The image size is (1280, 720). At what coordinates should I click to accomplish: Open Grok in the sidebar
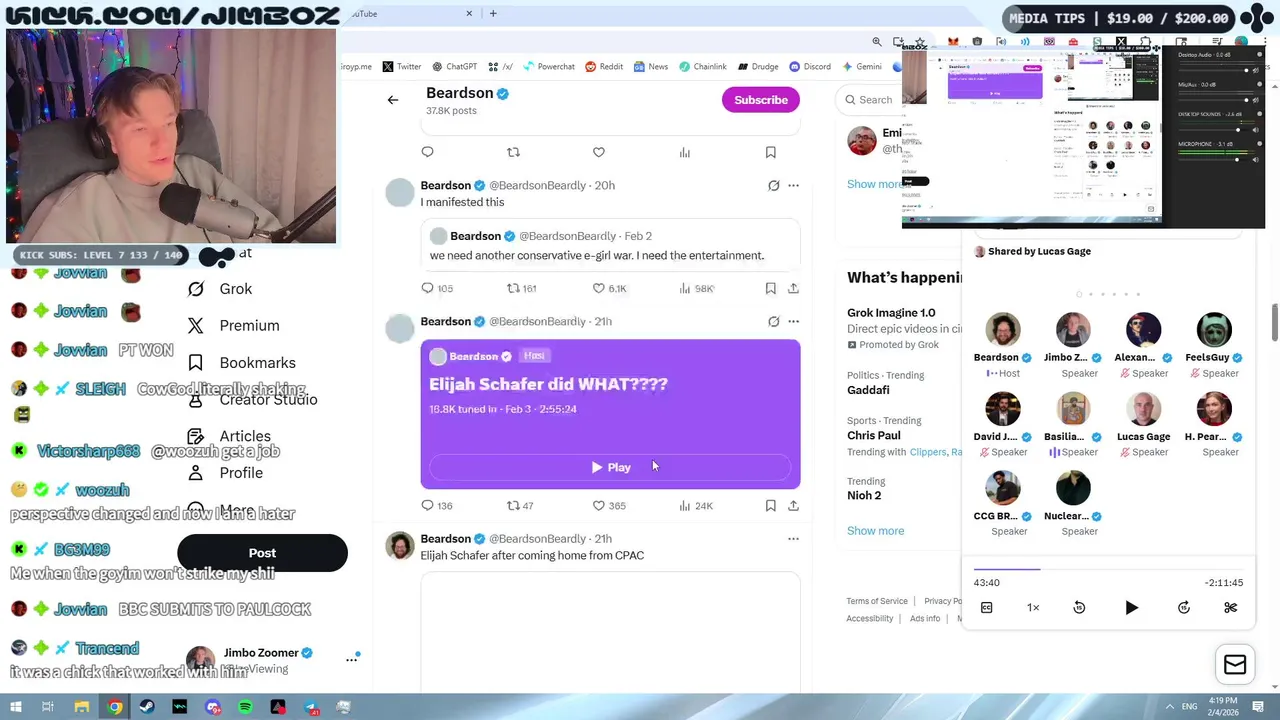222,289
